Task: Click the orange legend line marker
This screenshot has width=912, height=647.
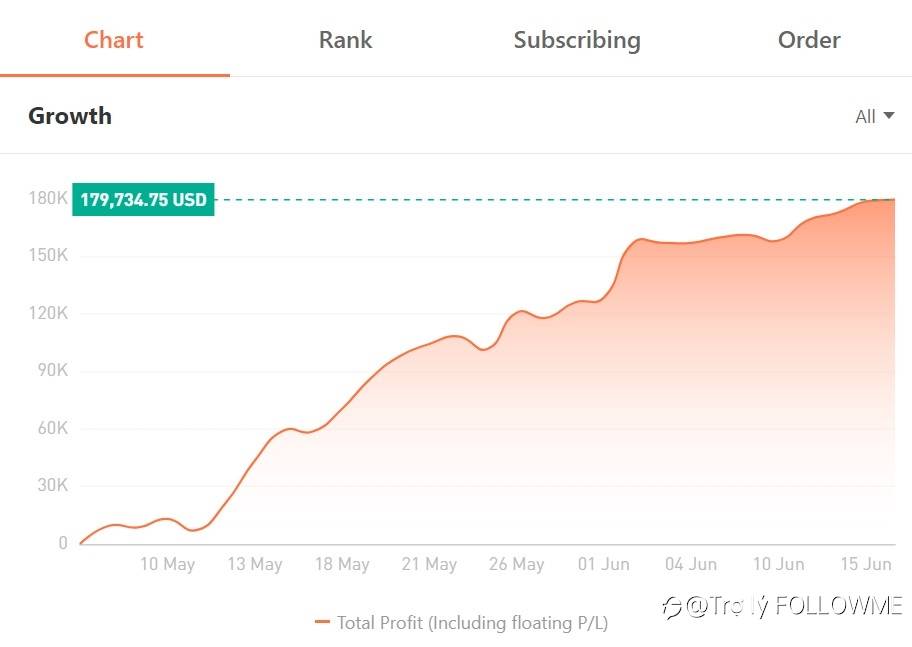Action: (x=322, y=622)
